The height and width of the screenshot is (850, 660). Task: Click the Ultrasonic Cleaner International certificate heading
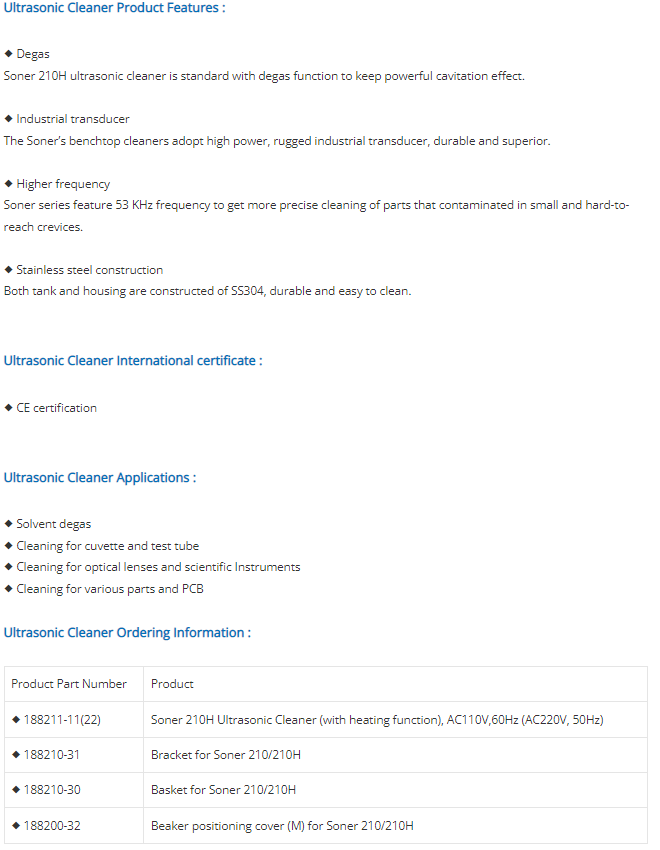coord(133,360)
